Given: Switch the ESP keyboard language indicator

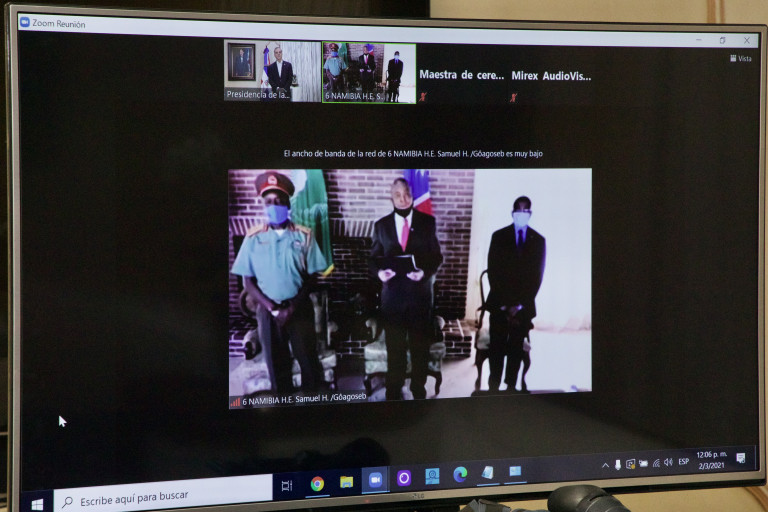Looking at the screenshot, I should [x=684, y=461].
